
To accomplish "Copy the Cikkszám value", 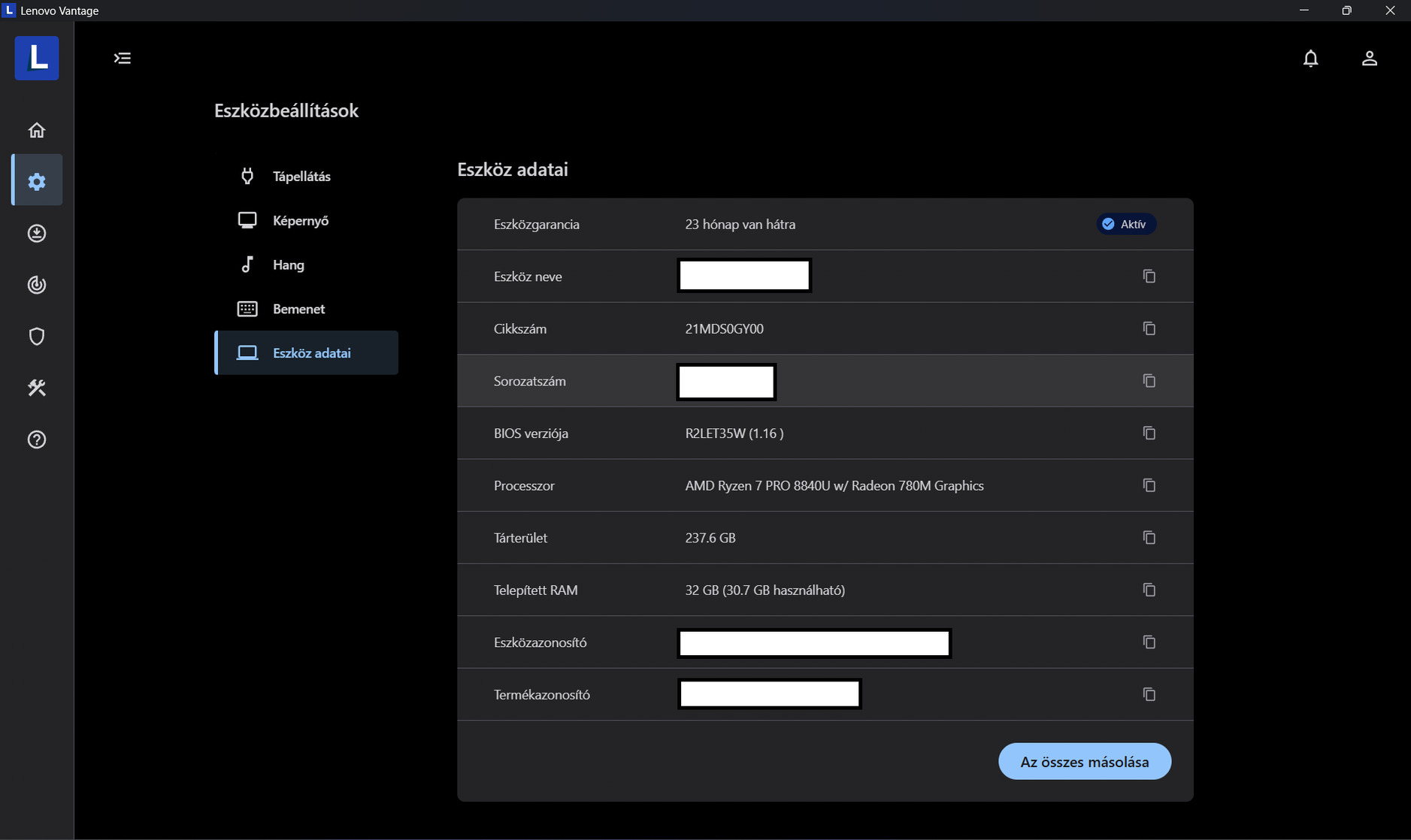I will pyautogui.click(x=1149, y=328).
